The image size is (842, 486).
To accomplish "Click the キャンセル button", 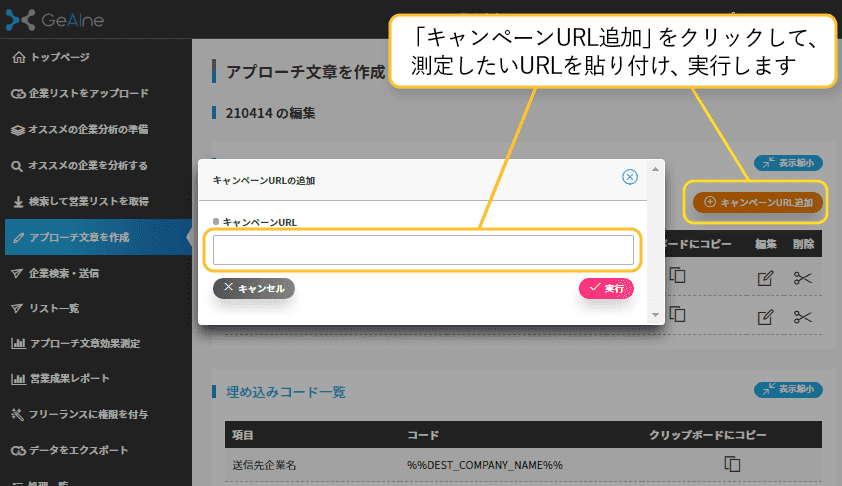I will pos(254,288).
